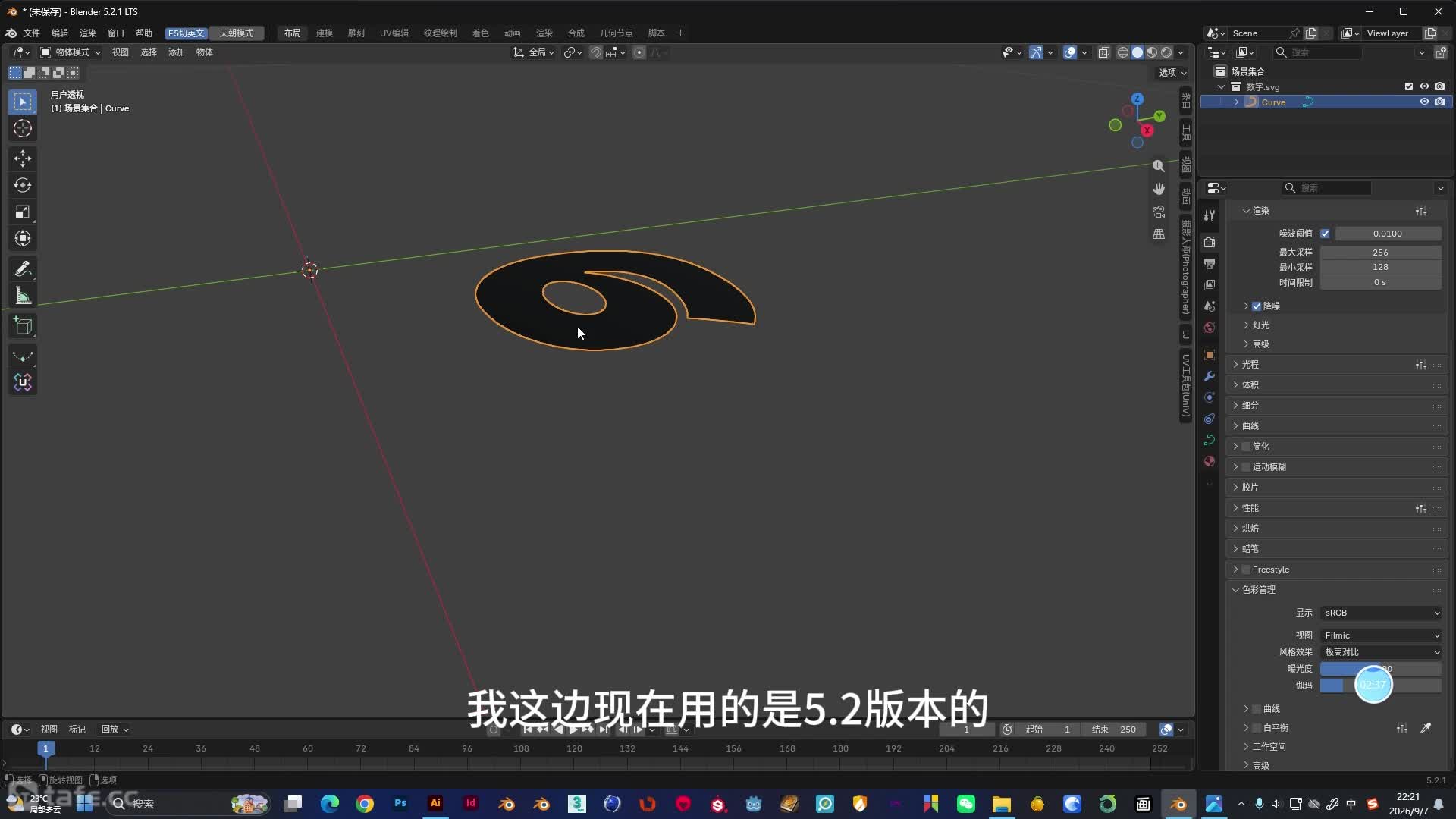Enable the 运动模糊 checkbox
This screenshot has width=1456, height=819.
(1246, 467)
